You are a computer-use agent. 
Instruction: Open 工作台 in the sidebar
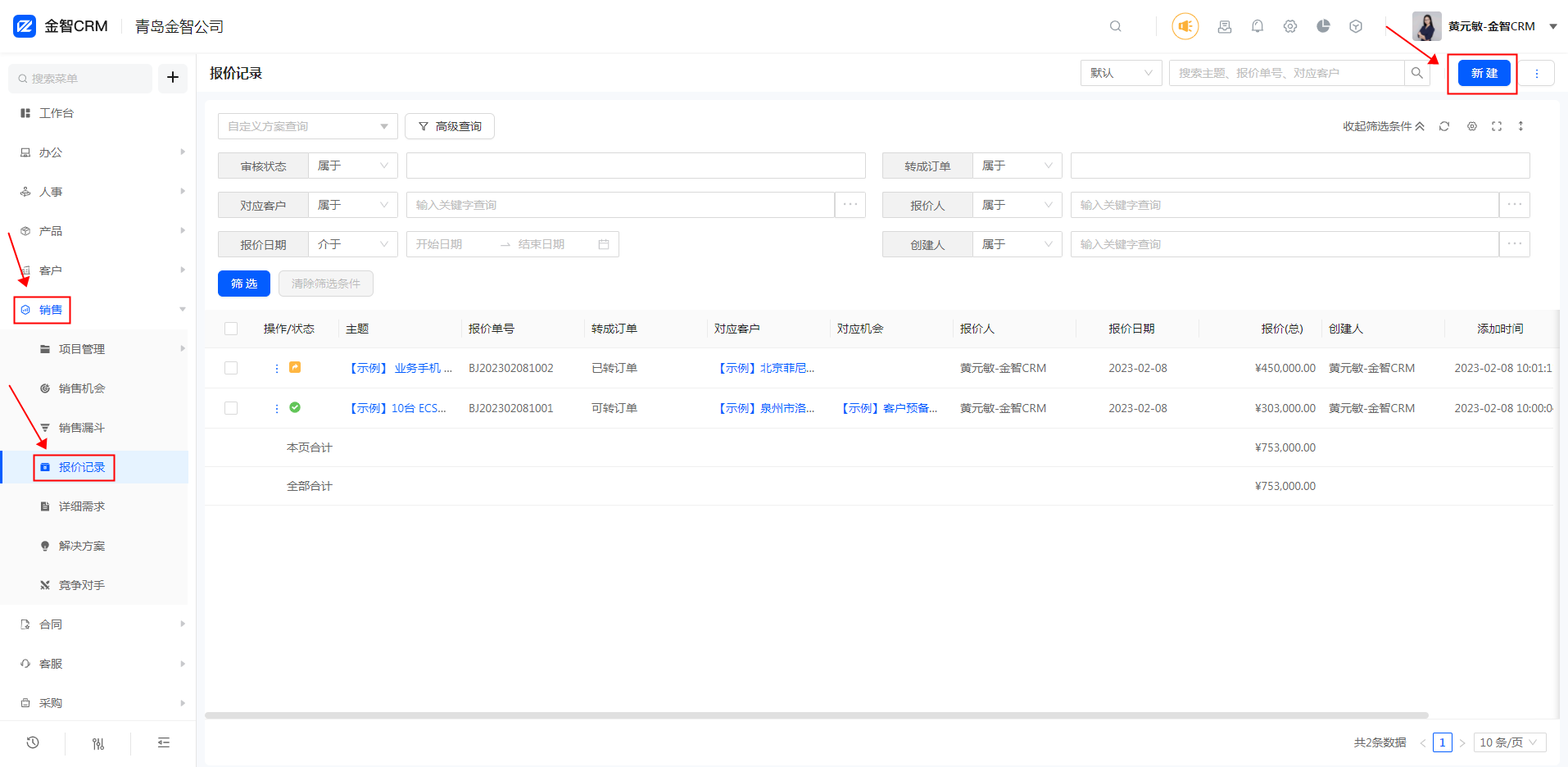57,113
